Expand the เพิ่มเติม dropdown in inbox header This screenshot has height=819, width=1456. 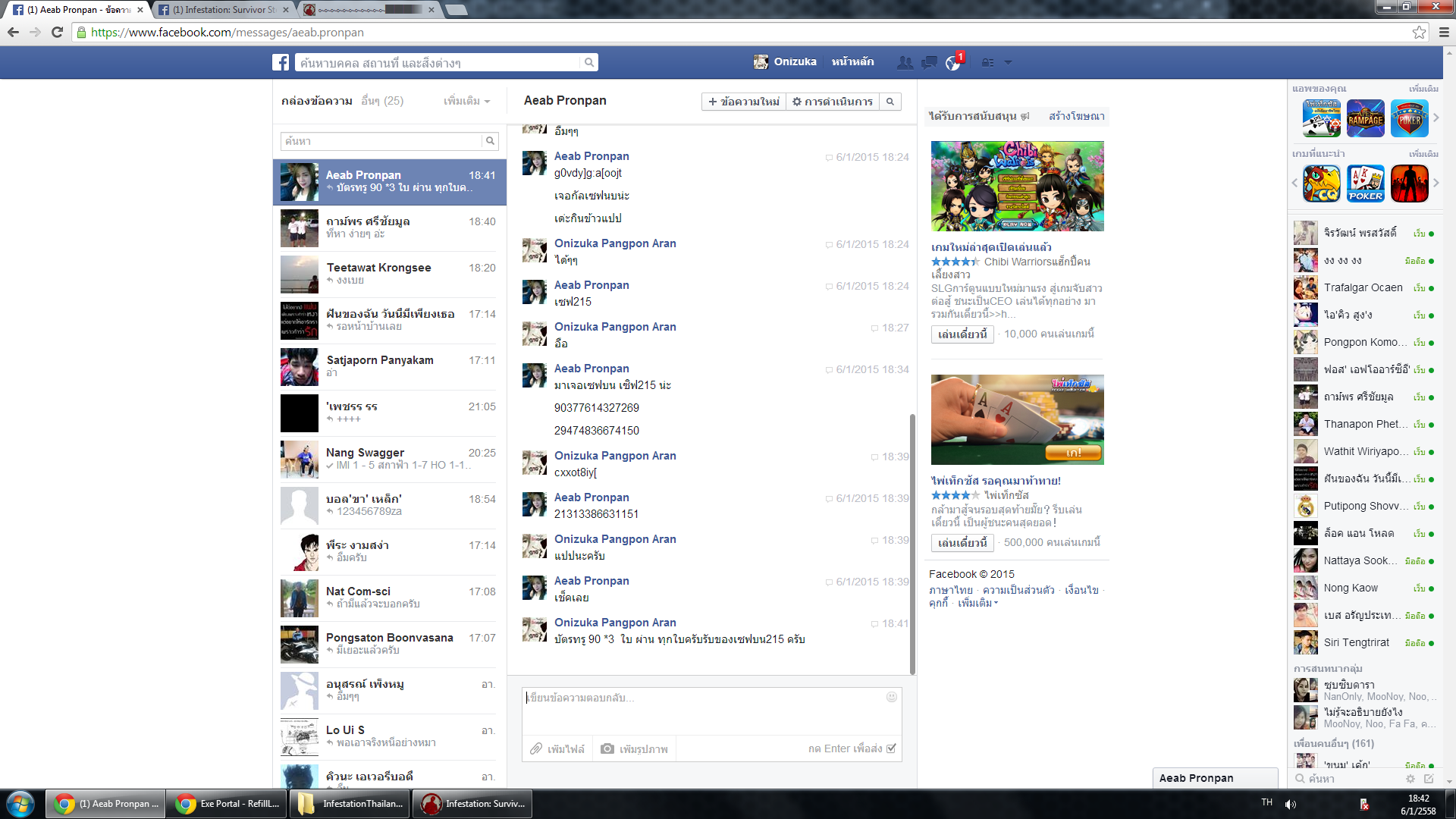click(466, 101)
